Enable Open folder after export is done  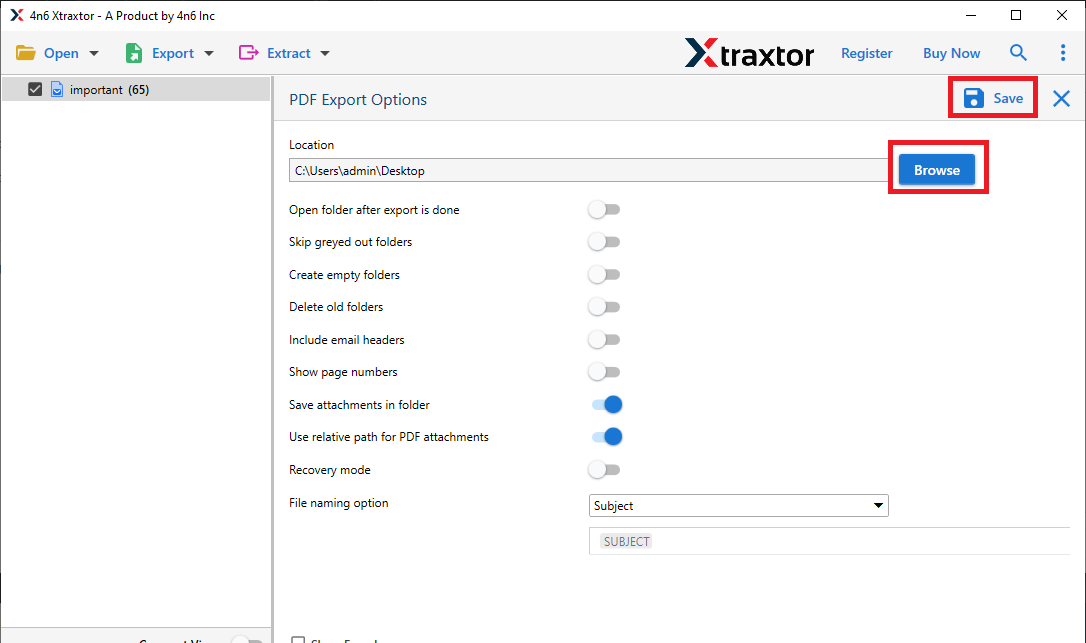604,209
